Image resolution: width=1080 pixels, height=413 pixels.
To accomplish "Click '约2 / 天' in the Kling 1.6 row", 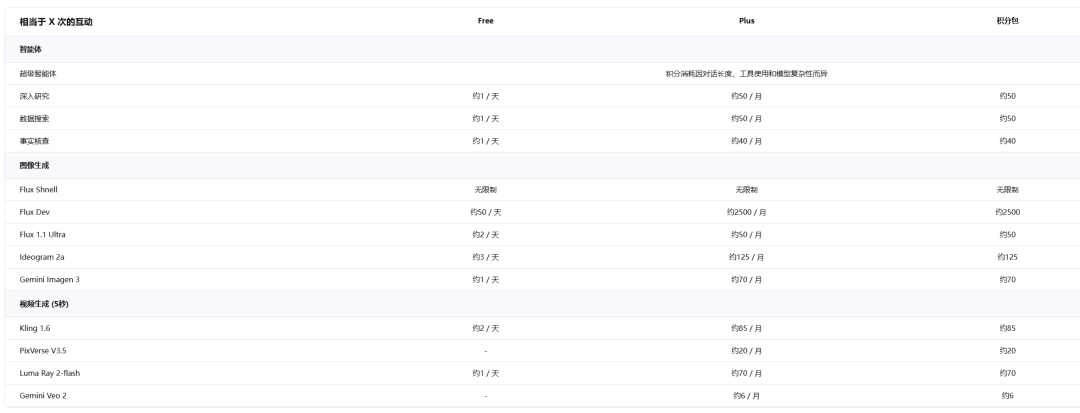I will [486, 328].
